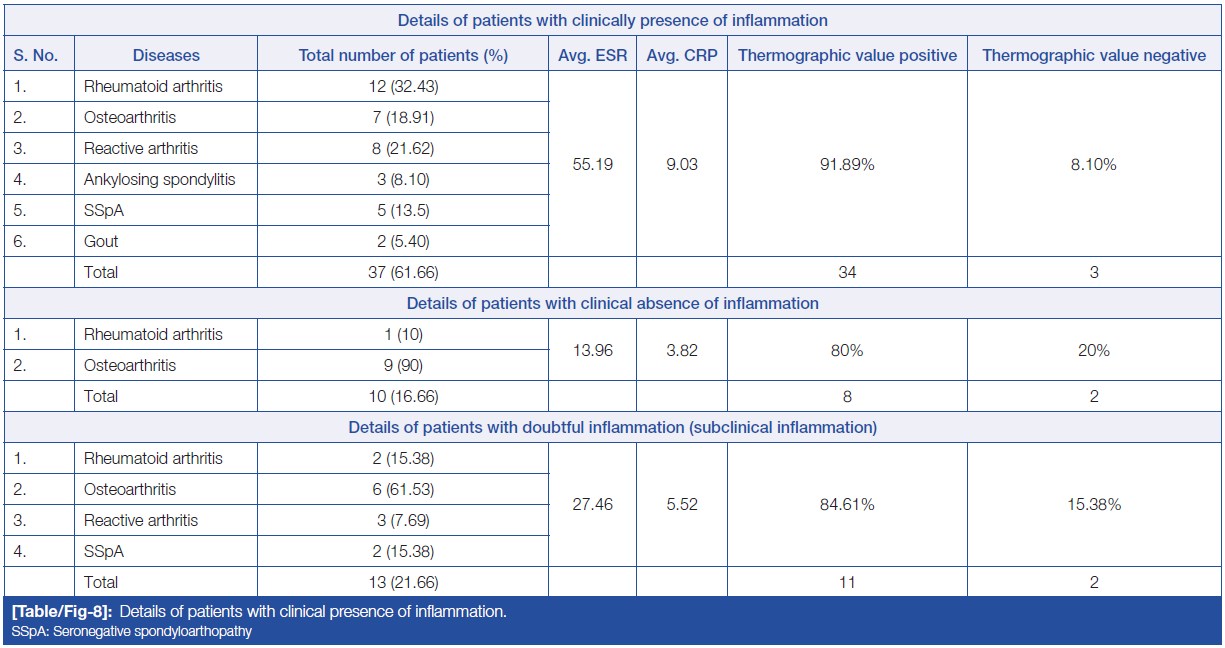1225x648 pixels.
Task: Click the 'Thermographic value negative' header
Action: pyautogui.click(x=1094, y=56)
